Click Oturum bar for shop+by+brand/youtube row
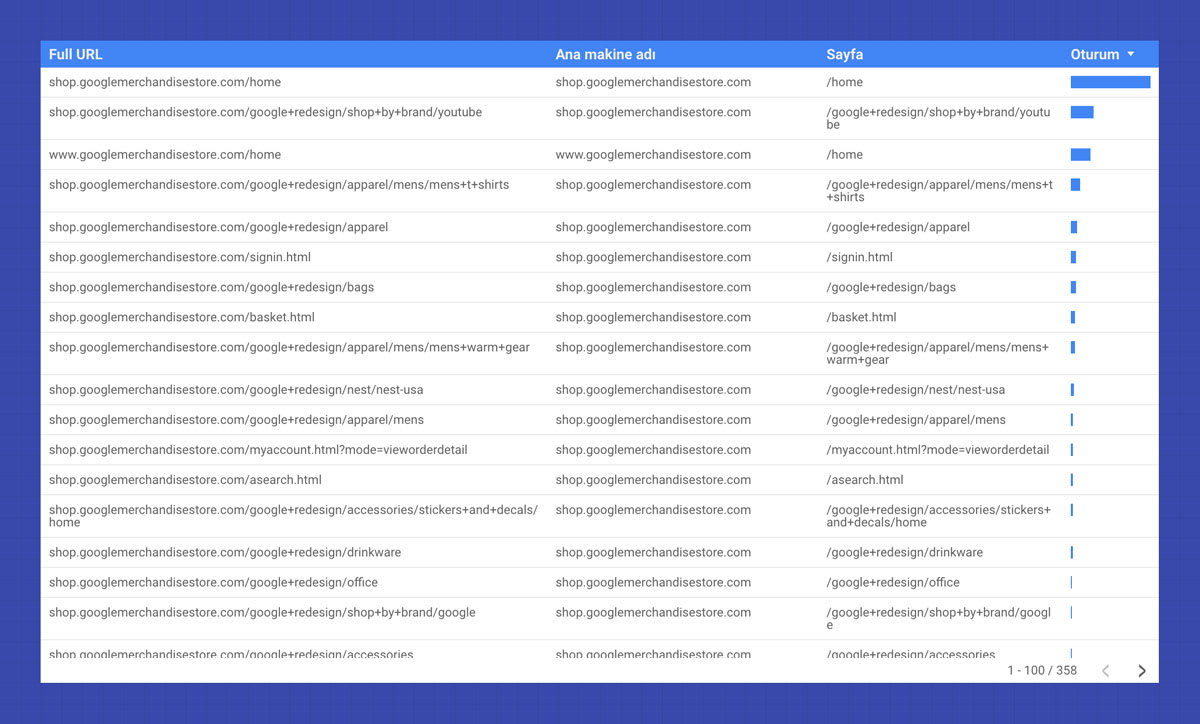This screenshot has height=724, width=1200. point(1082,112)
